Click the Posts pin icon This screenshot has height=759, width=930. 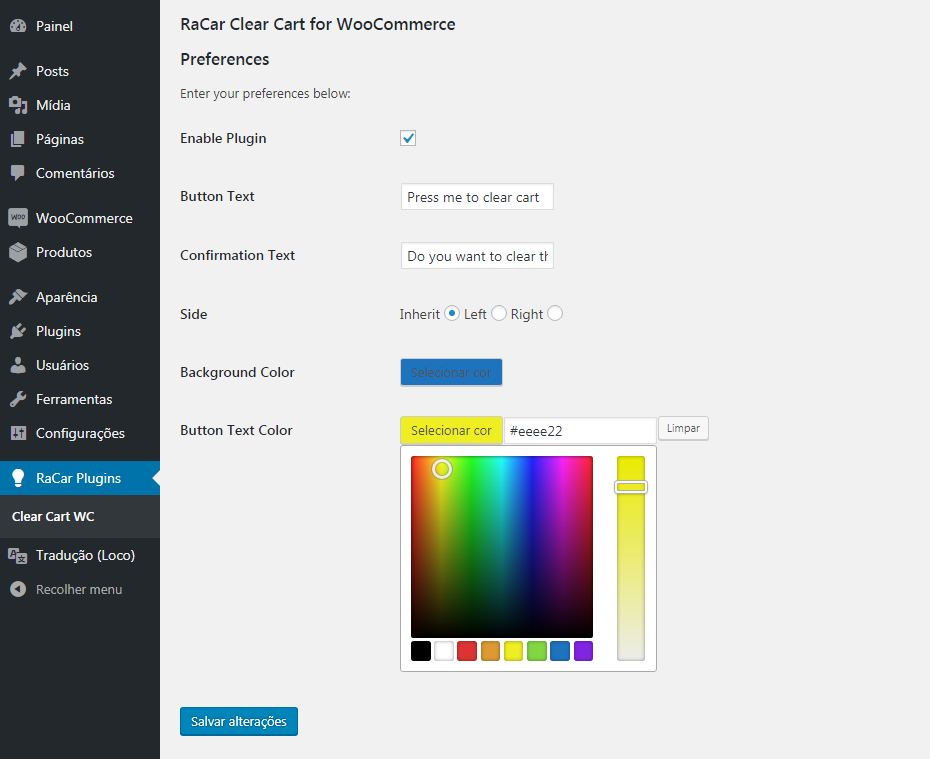[18, 71]
